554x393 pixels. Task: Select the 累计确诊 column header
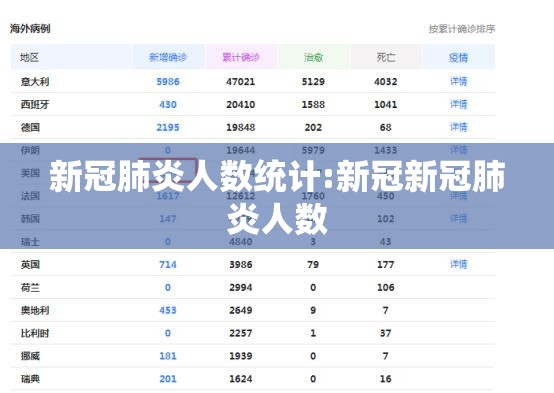241,57
